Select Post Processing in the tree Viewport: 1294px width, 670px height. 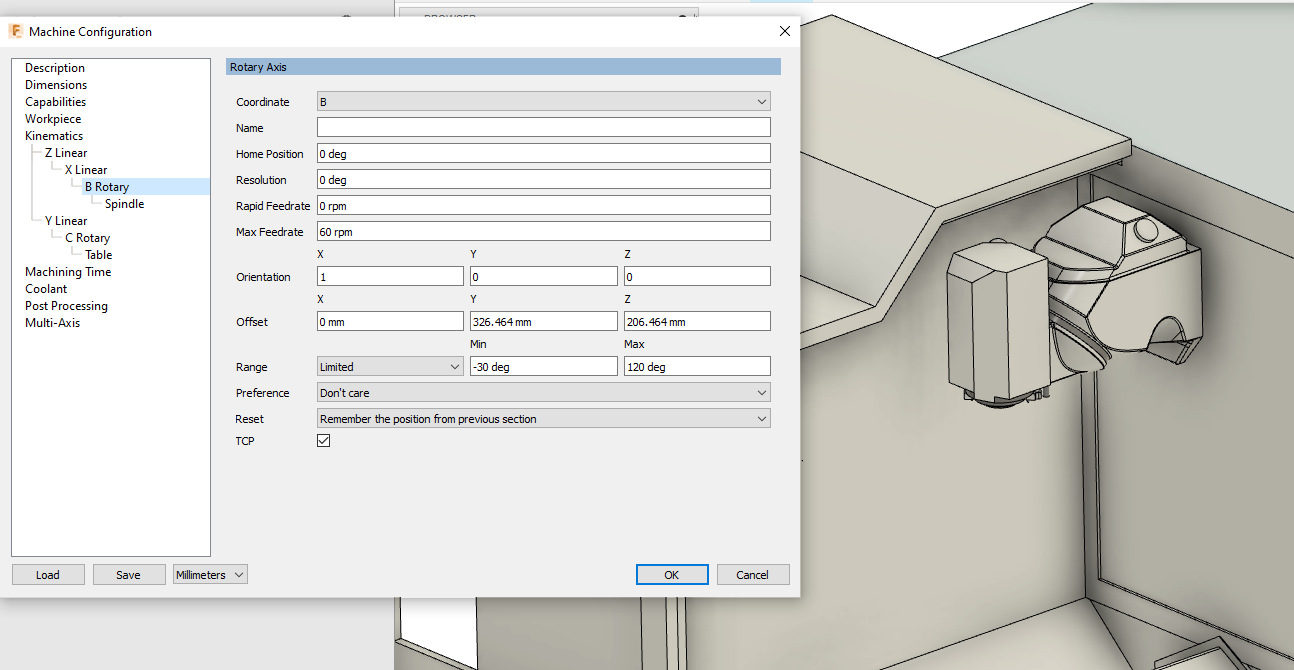click(66, 306)
